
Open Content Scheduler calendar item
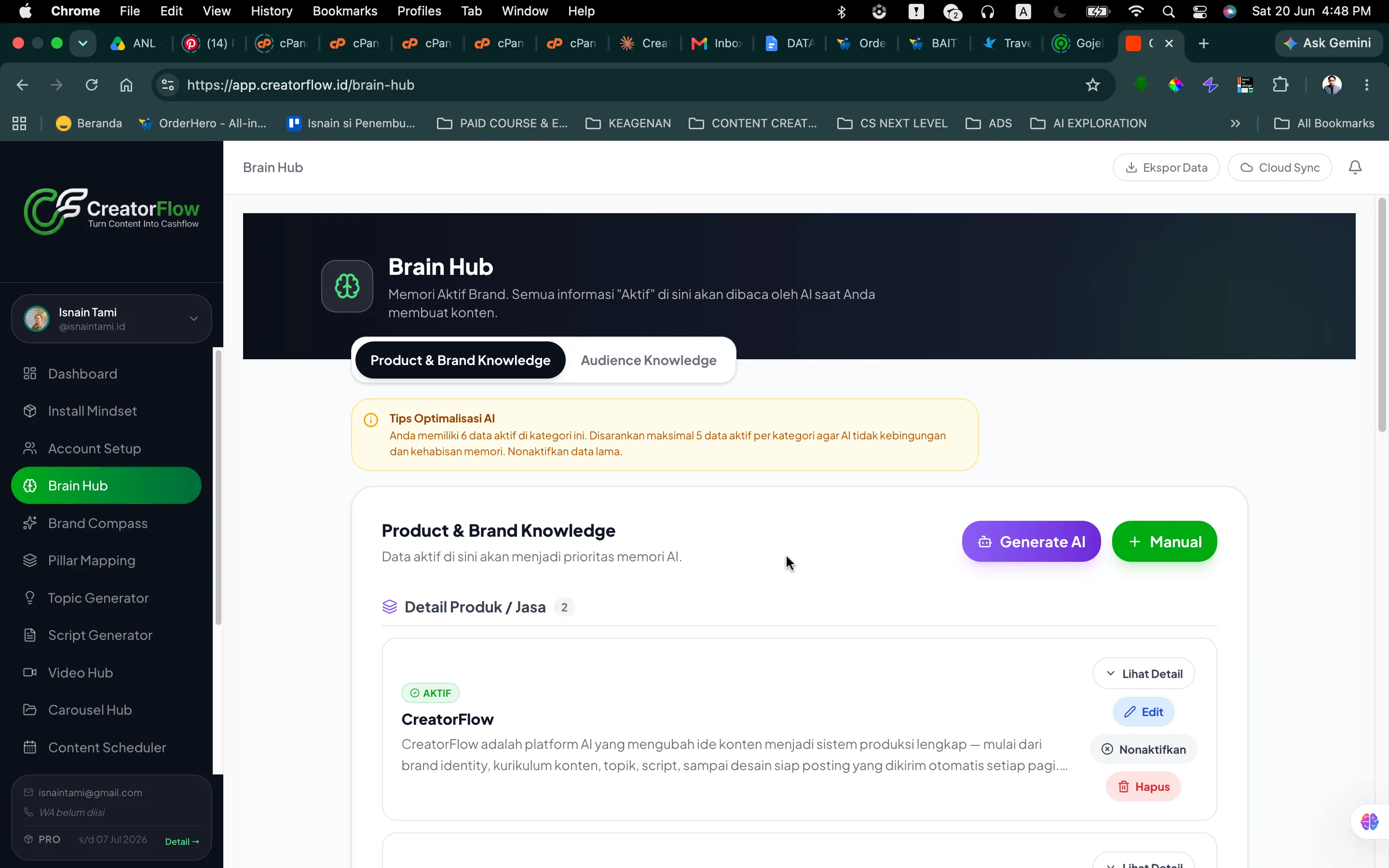106,747
